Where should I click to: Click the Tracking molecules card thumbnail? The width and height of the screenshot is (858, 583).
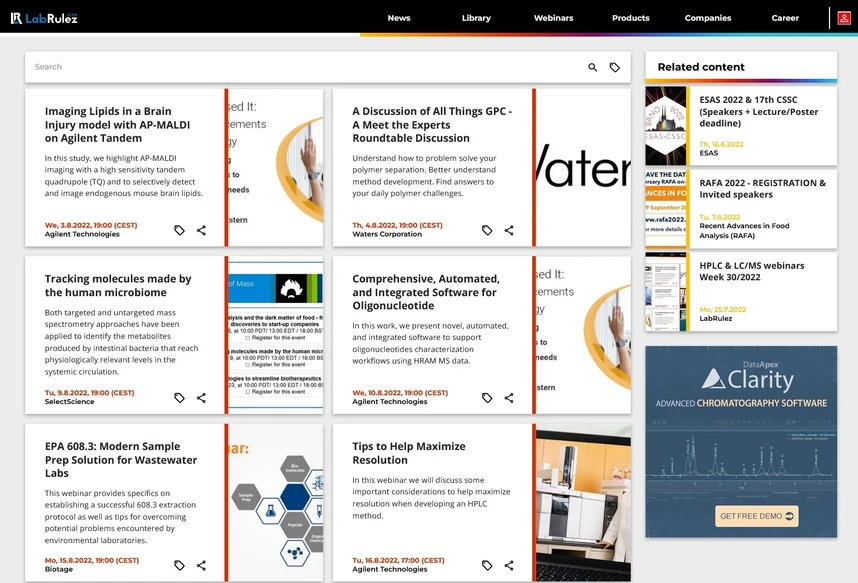pyautogui.click(x=276, y=335)
